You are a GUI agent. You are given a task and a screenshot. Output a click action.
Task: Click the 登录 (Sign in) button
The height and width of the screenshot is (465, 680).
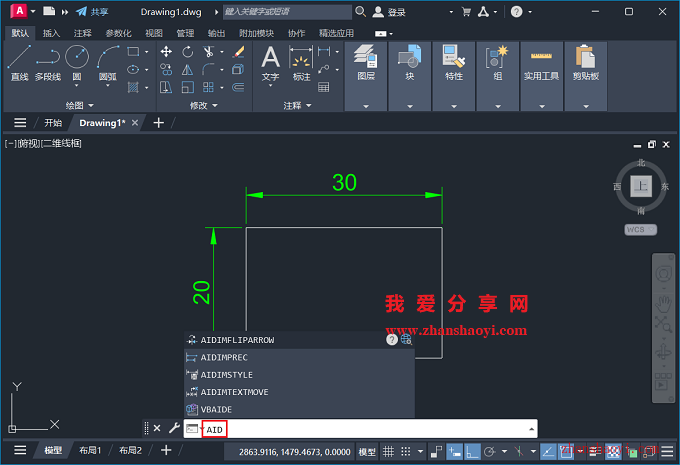pyautogui.click(x=389, y=12)
